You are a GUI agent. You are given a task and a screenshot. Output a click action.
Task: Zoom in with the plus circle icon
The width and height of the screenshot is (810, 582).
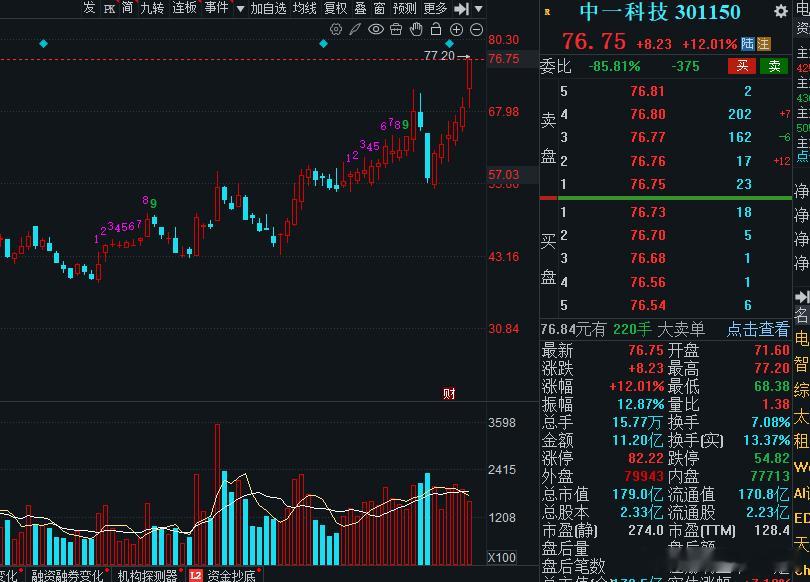point(456,29)
